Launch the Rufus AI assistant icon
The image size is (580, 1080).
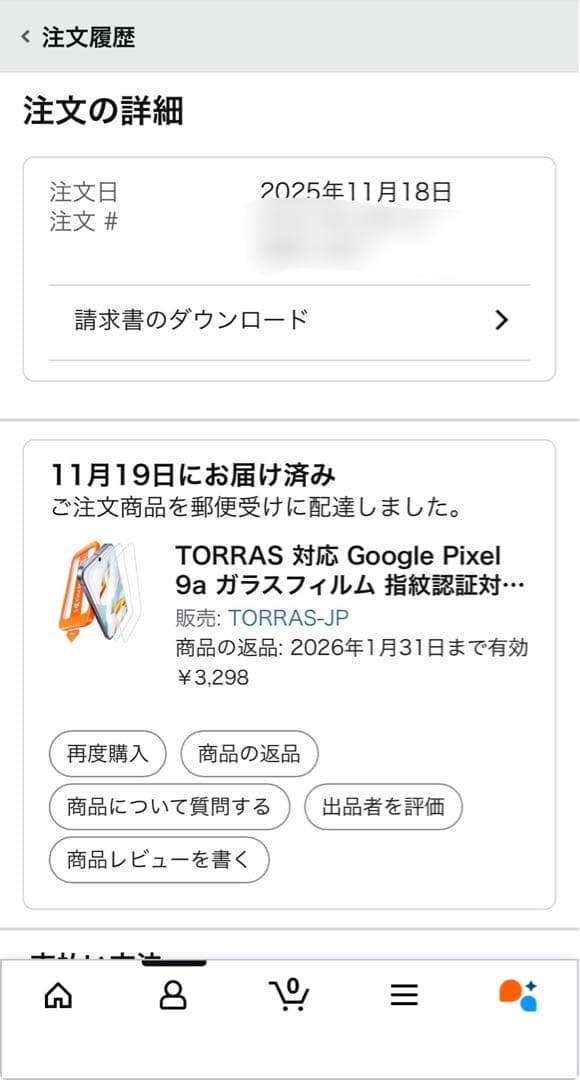(x=518, y=995)
